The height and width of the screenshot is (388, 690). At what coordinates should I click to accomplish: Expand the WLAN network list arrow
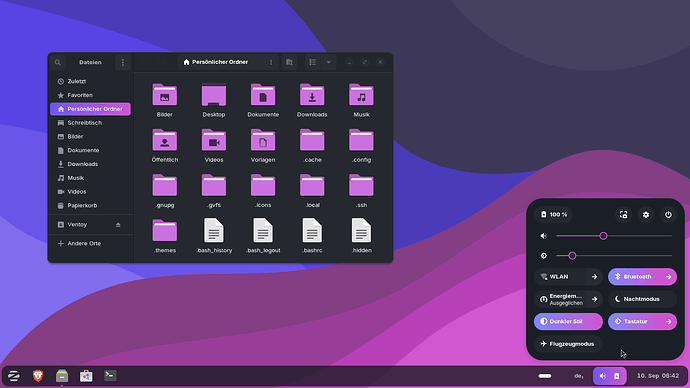click(x=595, y=277)
